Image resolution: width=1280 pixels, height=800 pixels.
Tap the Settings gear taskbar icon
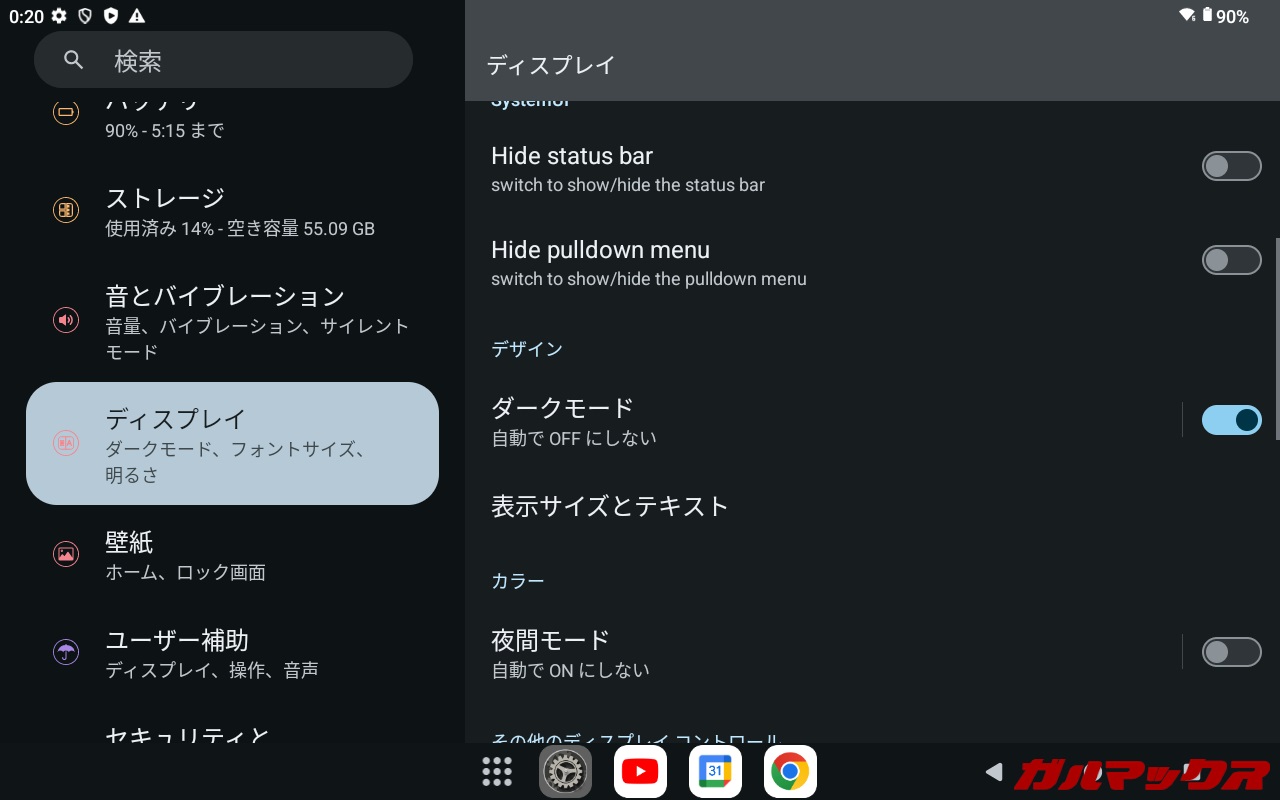[x=566, y=771]
